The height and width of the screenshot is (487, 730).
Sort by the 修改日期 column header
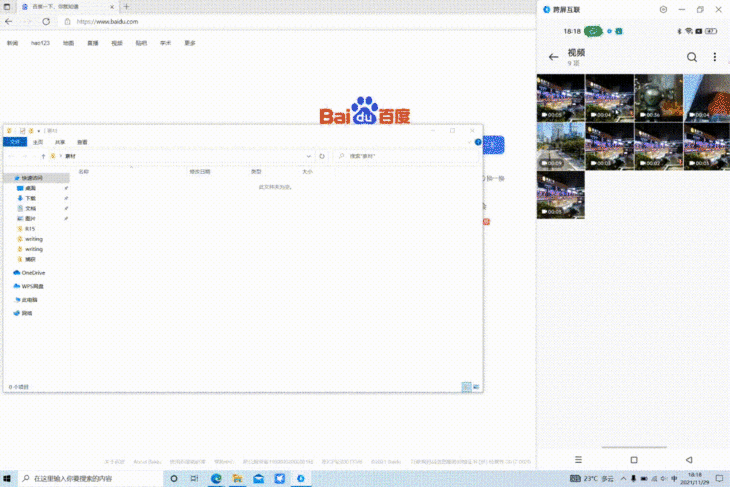tap(200, 172)
